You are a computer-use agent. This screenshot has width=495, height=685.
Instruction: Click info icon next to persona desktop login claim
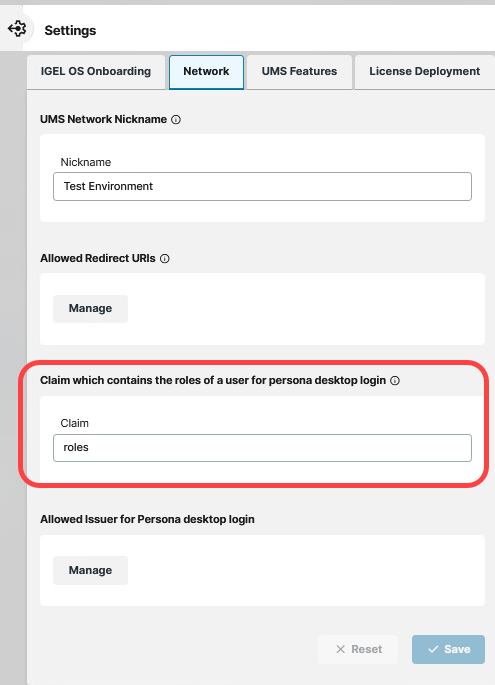395,381
